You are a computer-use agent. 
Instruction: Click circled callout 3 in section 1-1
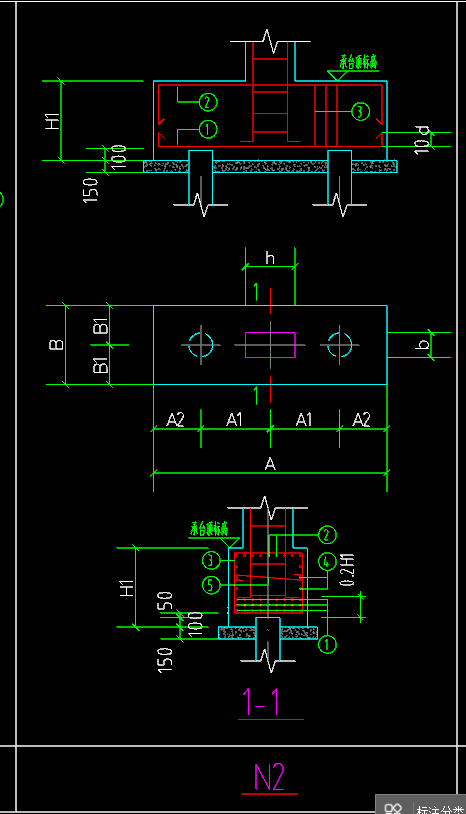tap(211, 560)
